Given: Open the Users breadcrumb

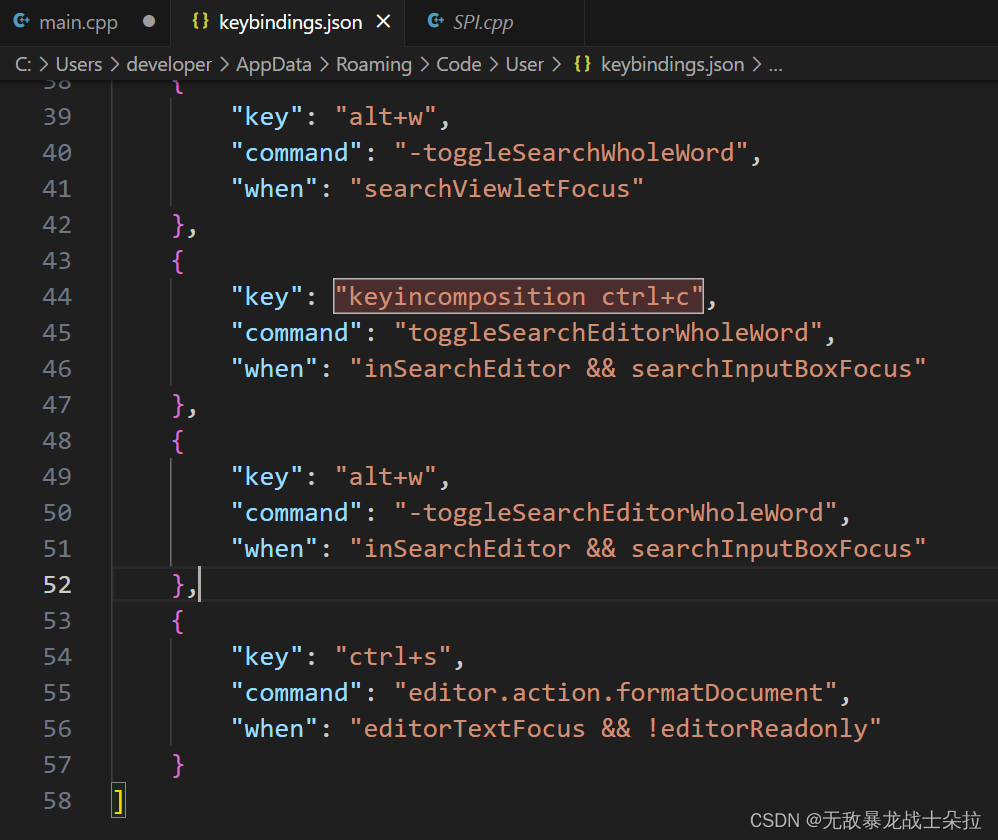Looking at the screenshot, I should coord(79,64).
